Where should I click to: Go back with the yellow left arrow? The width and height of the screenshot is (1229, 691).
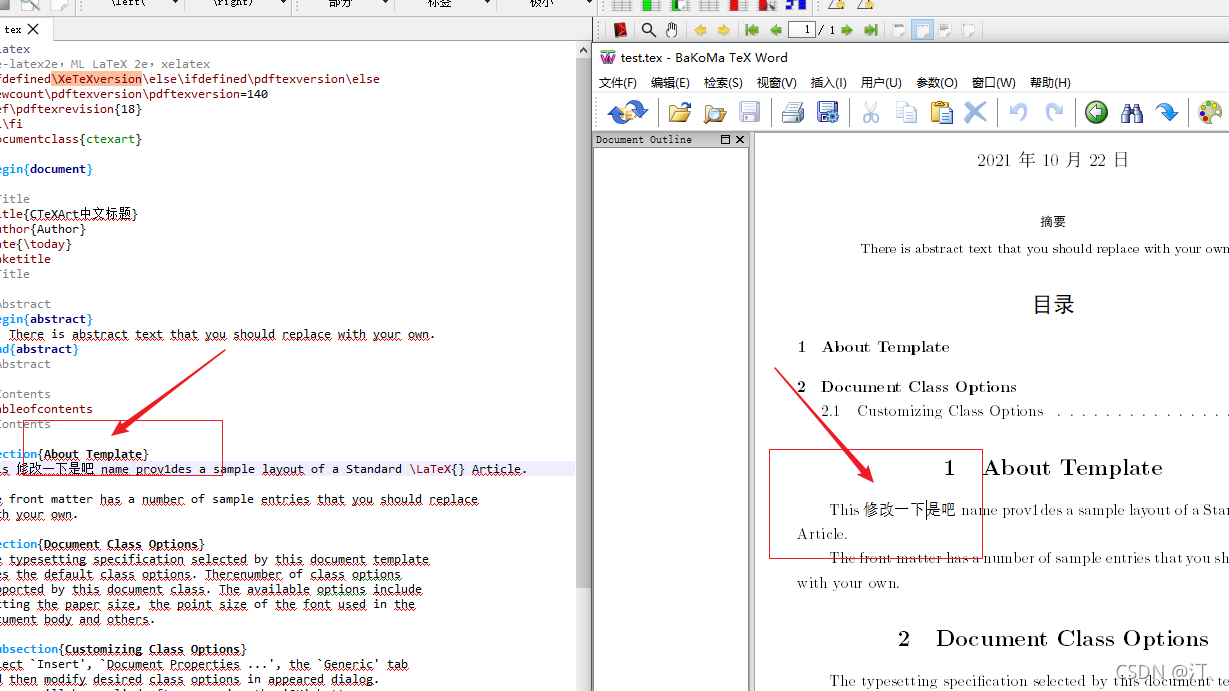701,30
